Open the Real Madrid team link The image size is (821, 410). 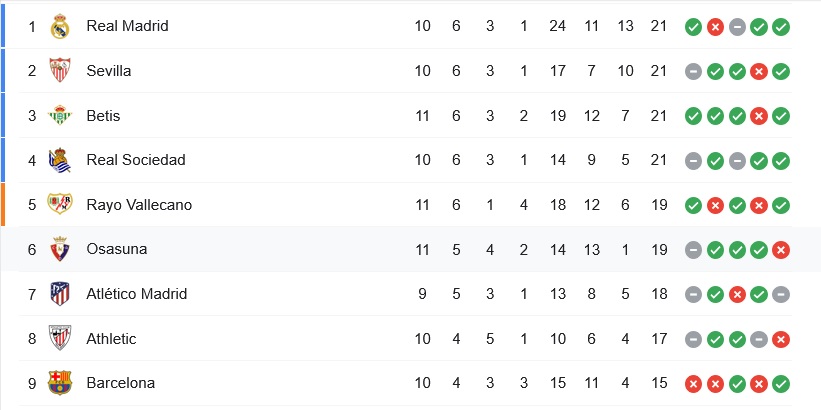pyautogui.click(x=127, y=26)
